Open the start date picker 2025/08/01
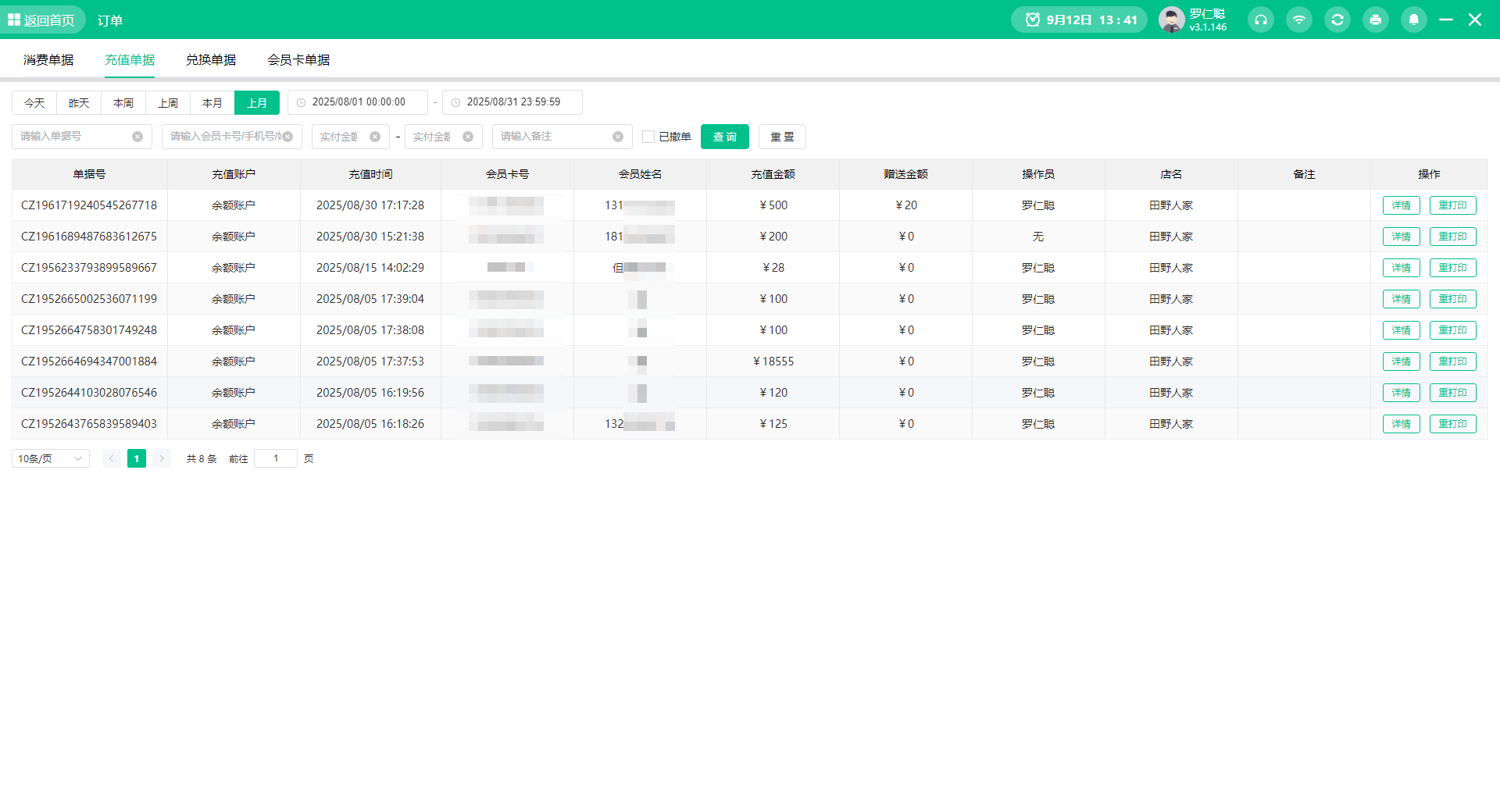 (x=358, y=102)
